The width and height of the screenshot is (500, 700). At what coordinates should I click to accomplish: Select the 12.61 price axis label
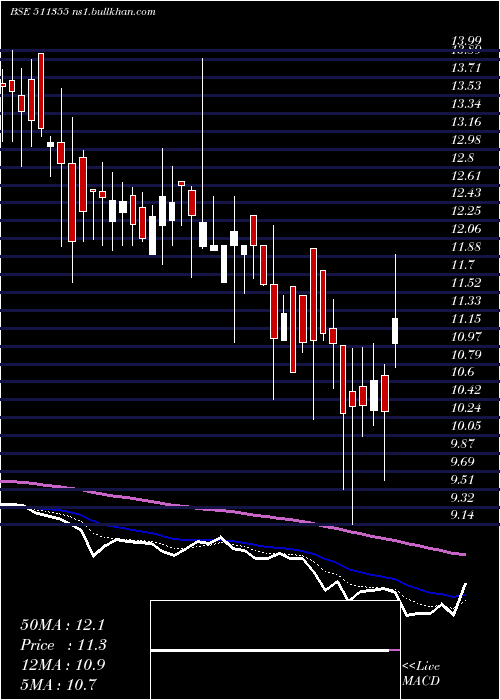[466, 175]
